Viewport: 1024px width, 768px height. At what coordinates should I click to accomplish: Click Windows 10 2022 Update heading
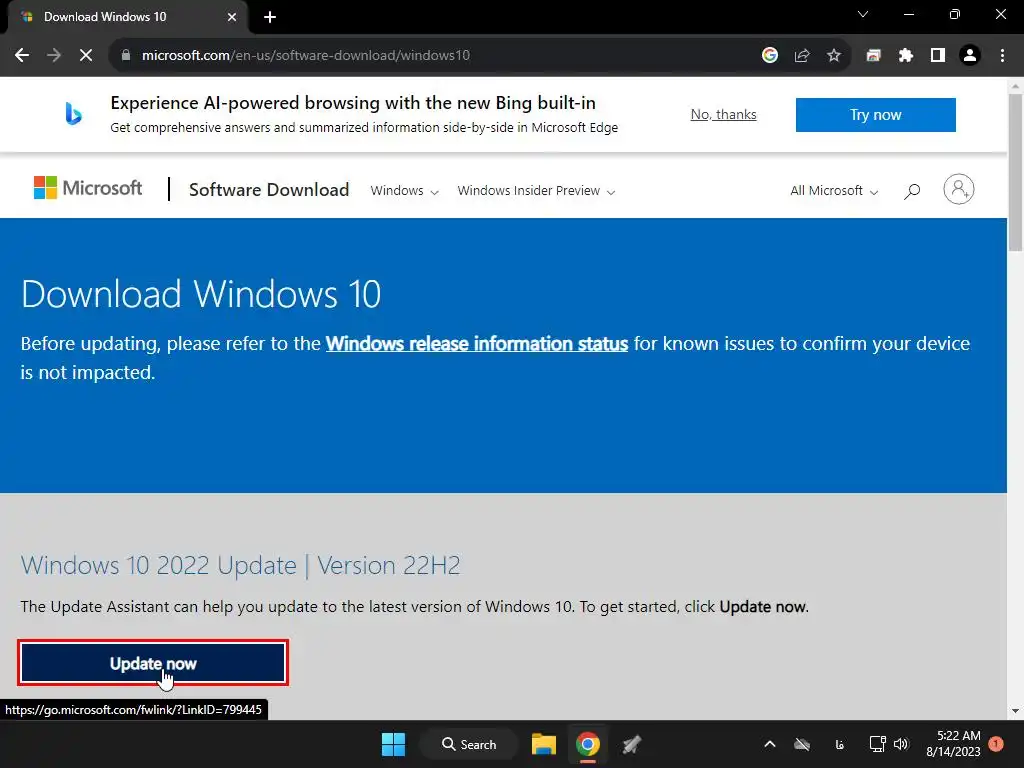point(240,565)
